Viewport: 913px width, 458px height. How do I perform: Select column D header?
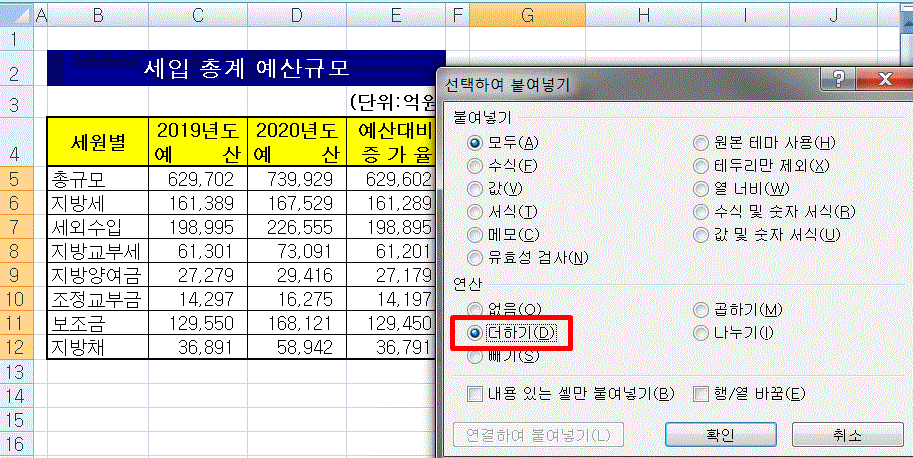(297, 15)
